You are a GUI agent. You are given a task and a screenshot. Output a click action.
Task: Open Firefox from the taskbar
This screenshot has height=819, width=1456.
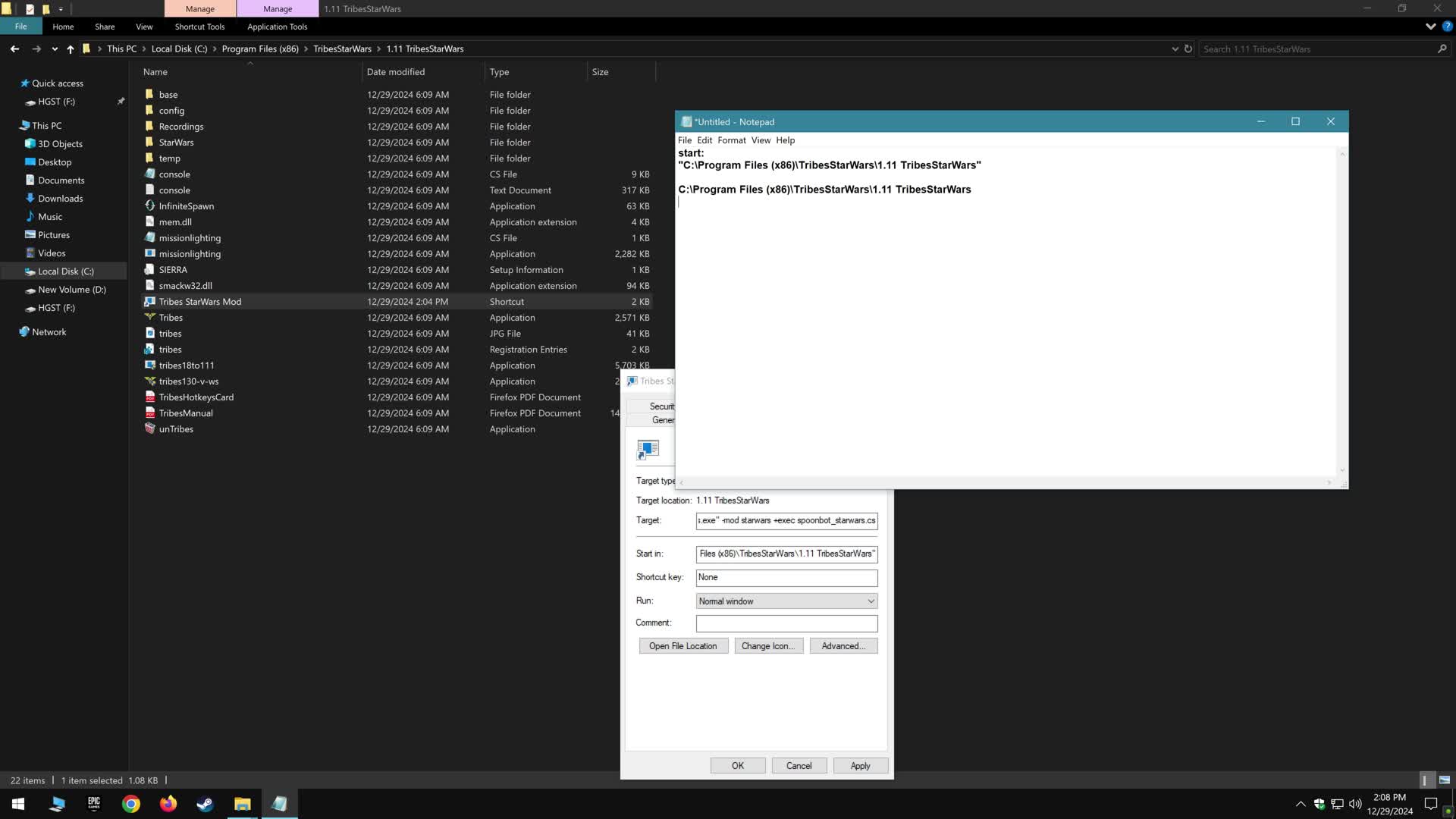tap(168, 804)
